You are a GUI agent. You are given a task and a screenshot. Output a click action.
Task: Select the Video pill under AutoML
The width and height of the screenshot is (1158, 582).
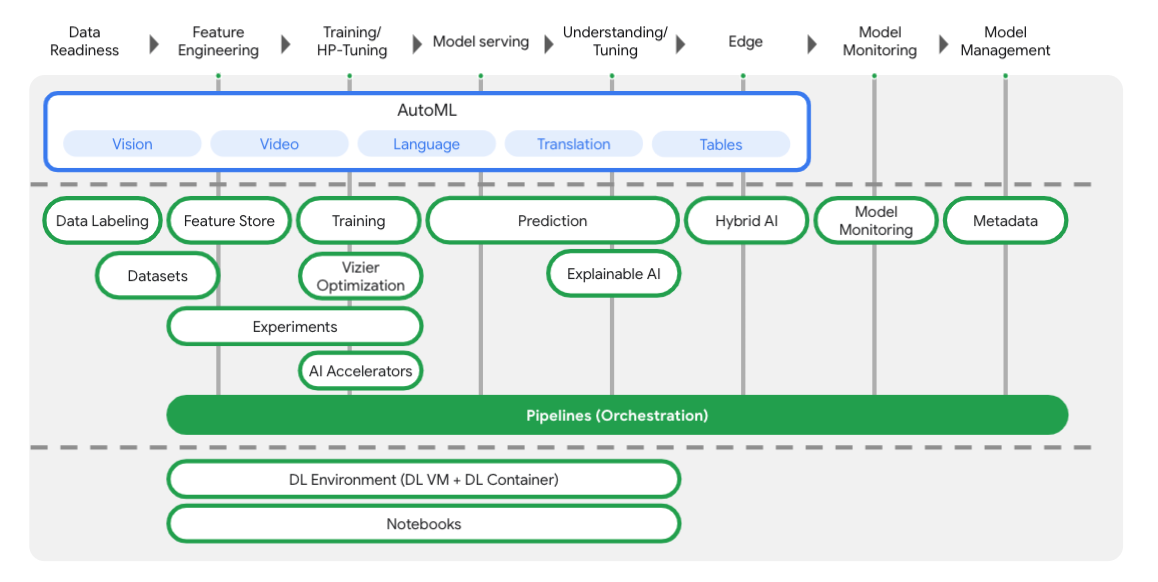pyautogui.click(x=279, y=144)
